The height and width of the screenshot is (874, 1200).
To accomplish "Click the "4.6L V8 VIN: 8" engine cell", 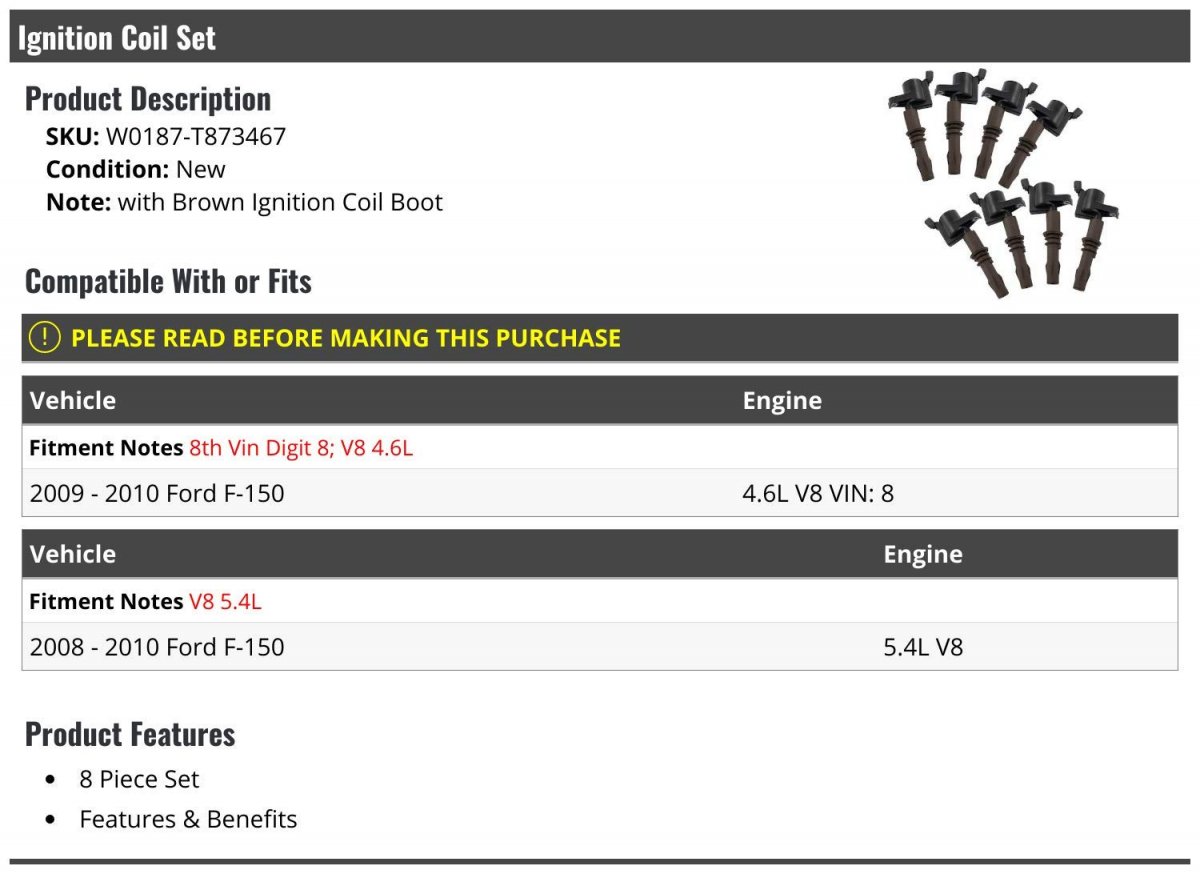I will [x=818, y=493].
